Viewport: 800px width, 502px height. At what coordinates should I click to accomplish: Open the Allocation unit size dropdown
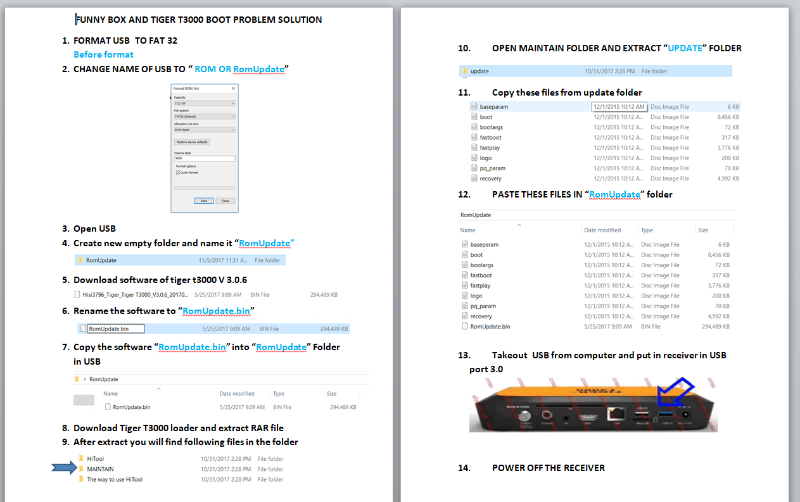205,130
